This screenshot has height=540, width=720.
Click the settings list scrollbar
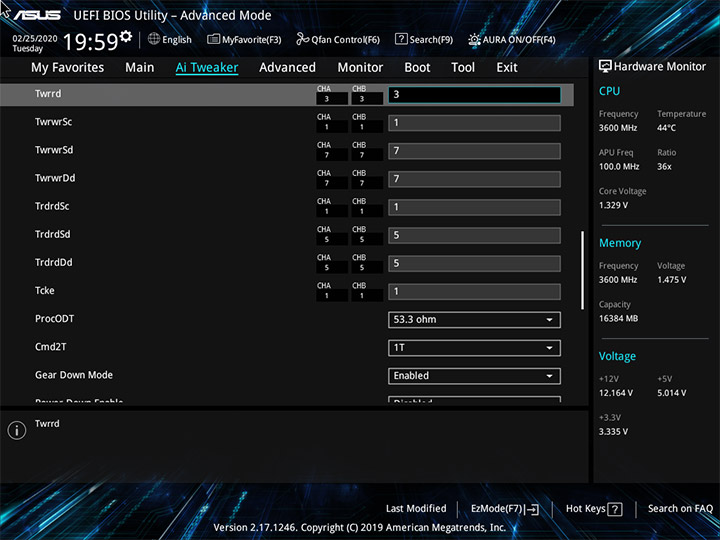[582, 270]
